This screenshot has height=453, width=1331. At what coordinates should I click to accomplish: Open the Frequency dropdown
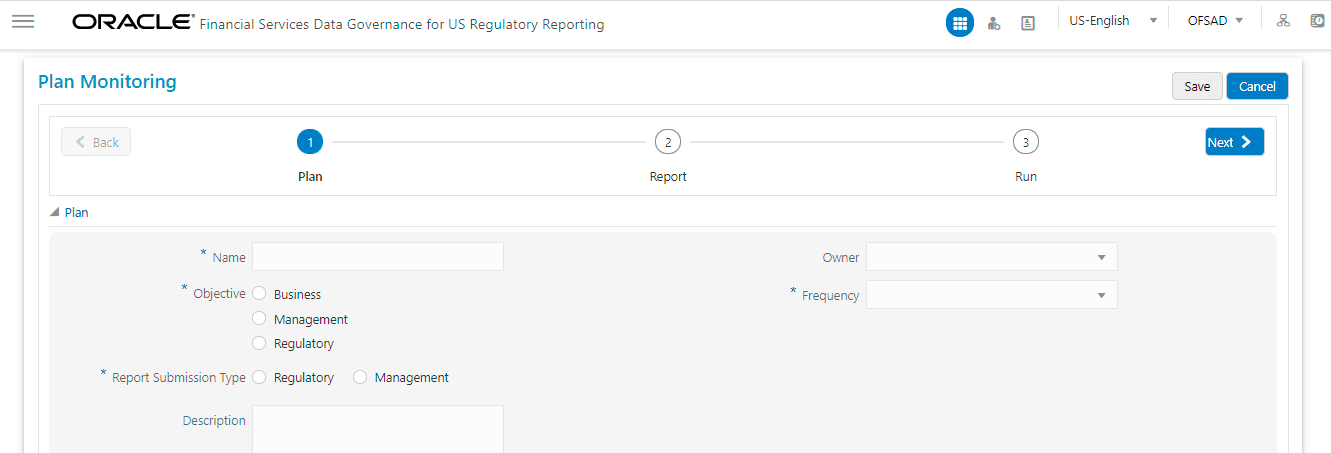pyautogui.click(x=992, y=295)
